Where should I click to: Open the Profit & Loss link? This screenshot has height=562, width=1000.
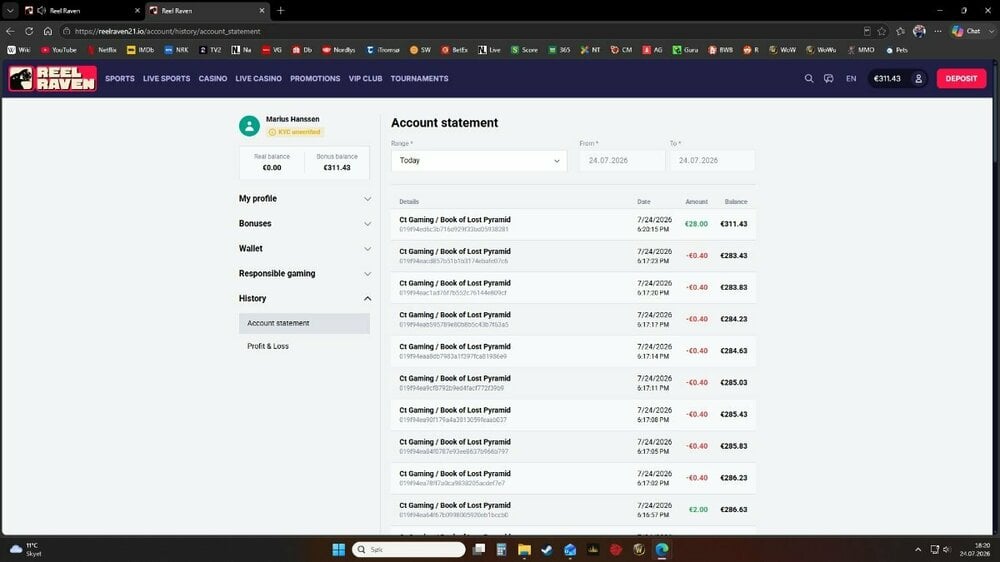point(268,346)
